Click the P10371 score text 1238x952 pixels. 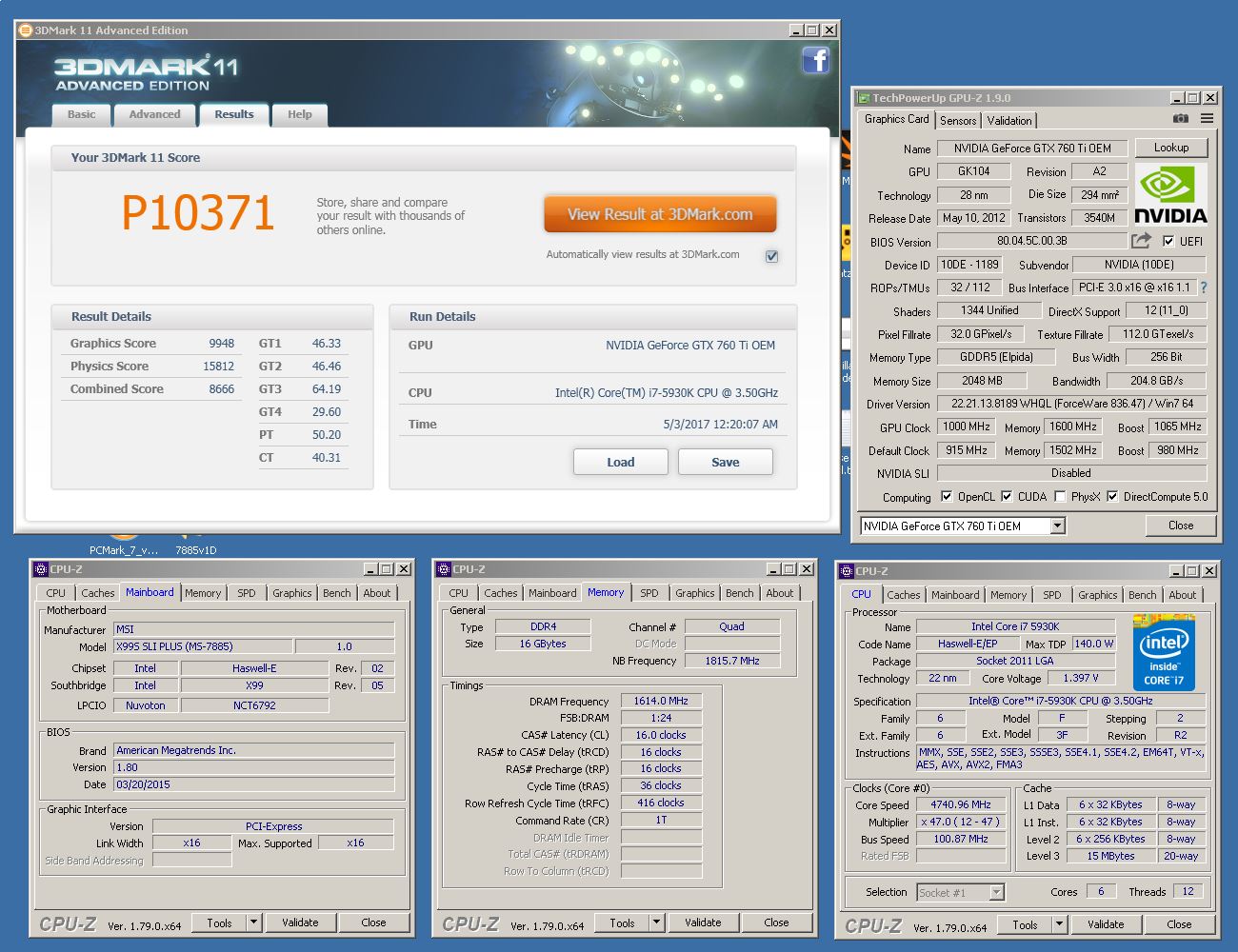pos(198,212)
